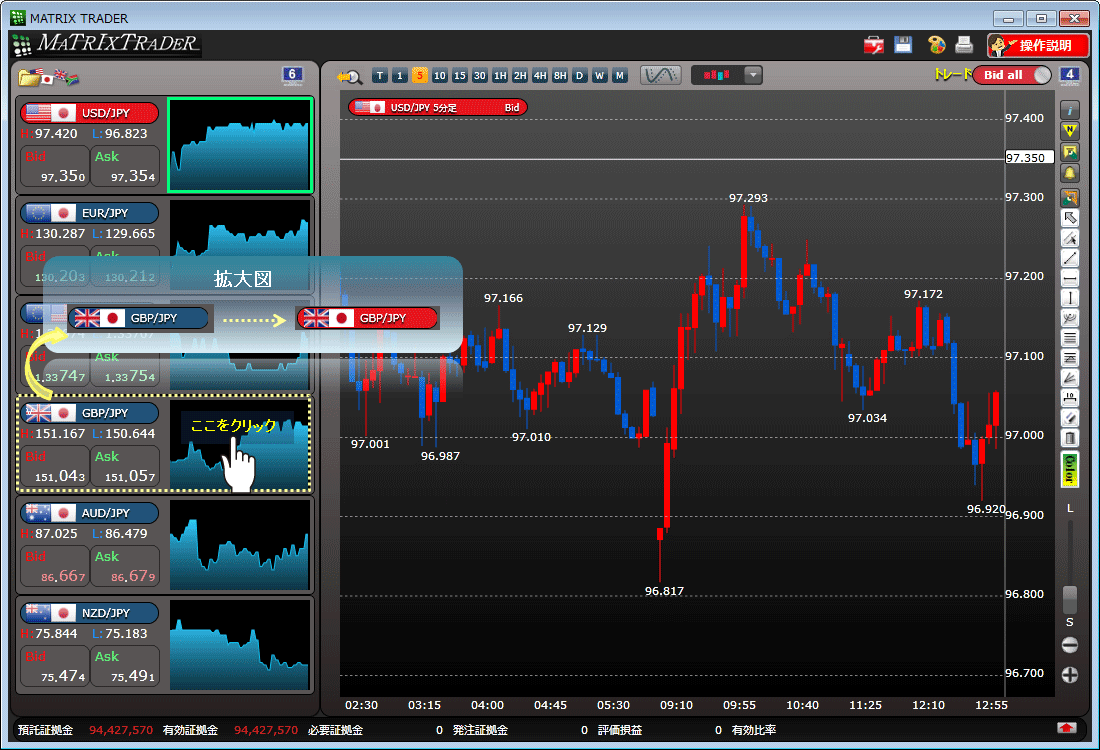Select the vertical line tool
This screenshot has height=750, width=1100.
(x=1070, y=298)
